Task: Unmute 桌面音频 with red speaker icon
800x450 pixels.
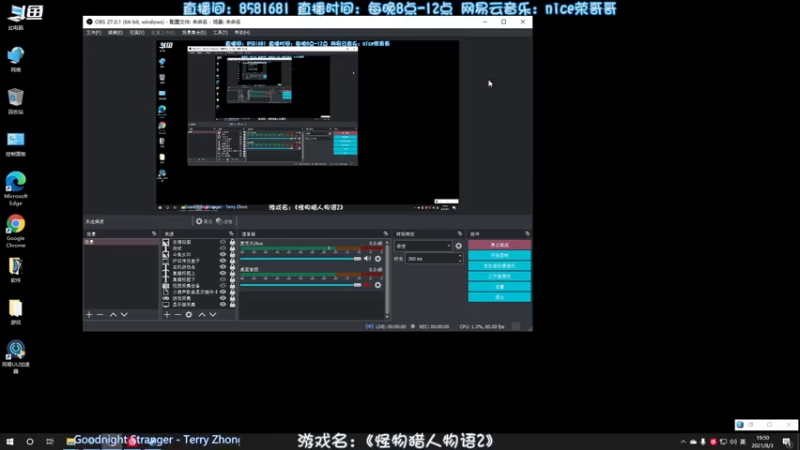Action: (367, 285)
